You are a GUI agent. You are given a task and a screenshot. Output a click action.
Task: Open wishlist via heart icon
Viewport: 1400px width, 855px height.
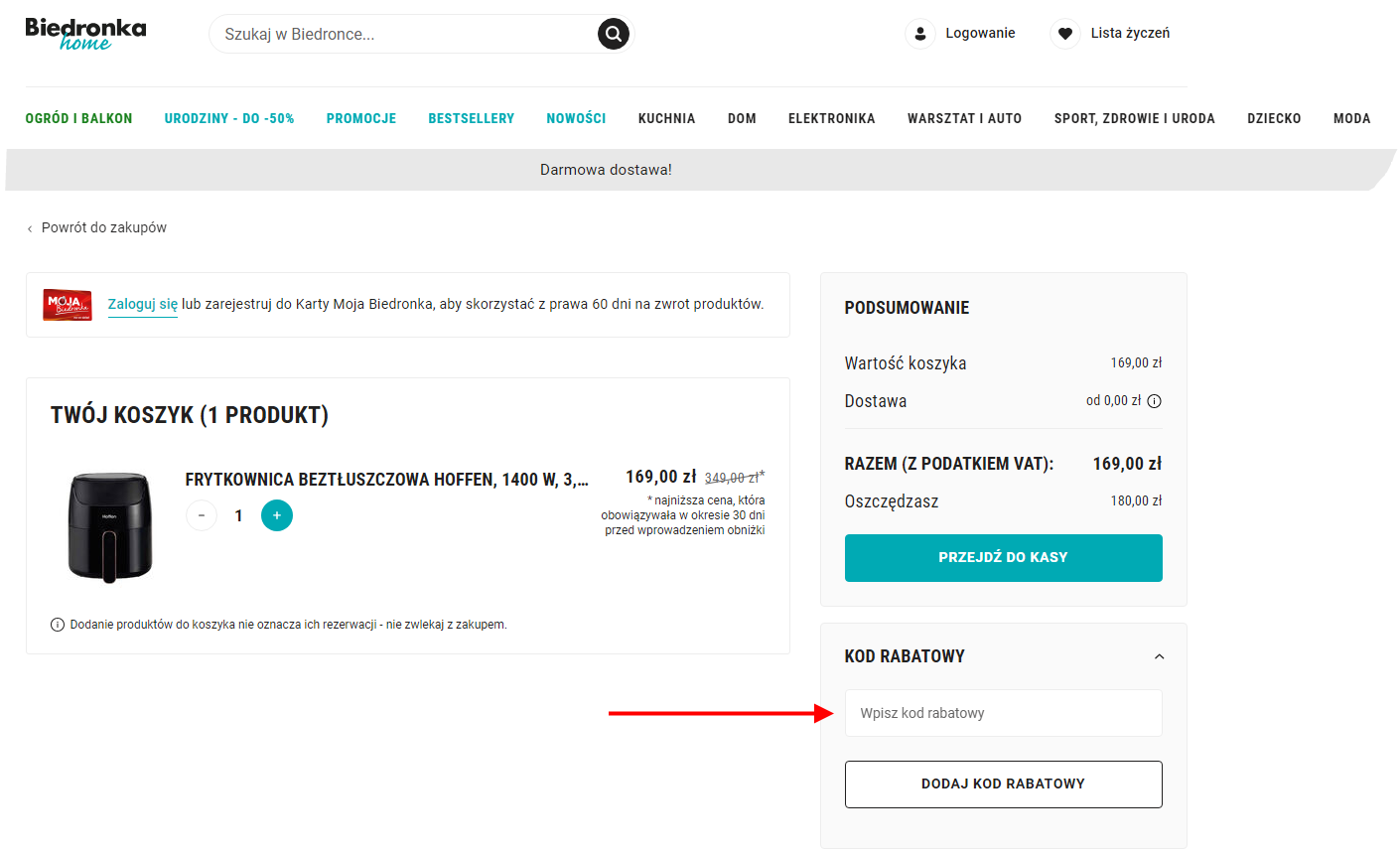pyautogui.click(x=1065, y=34)
